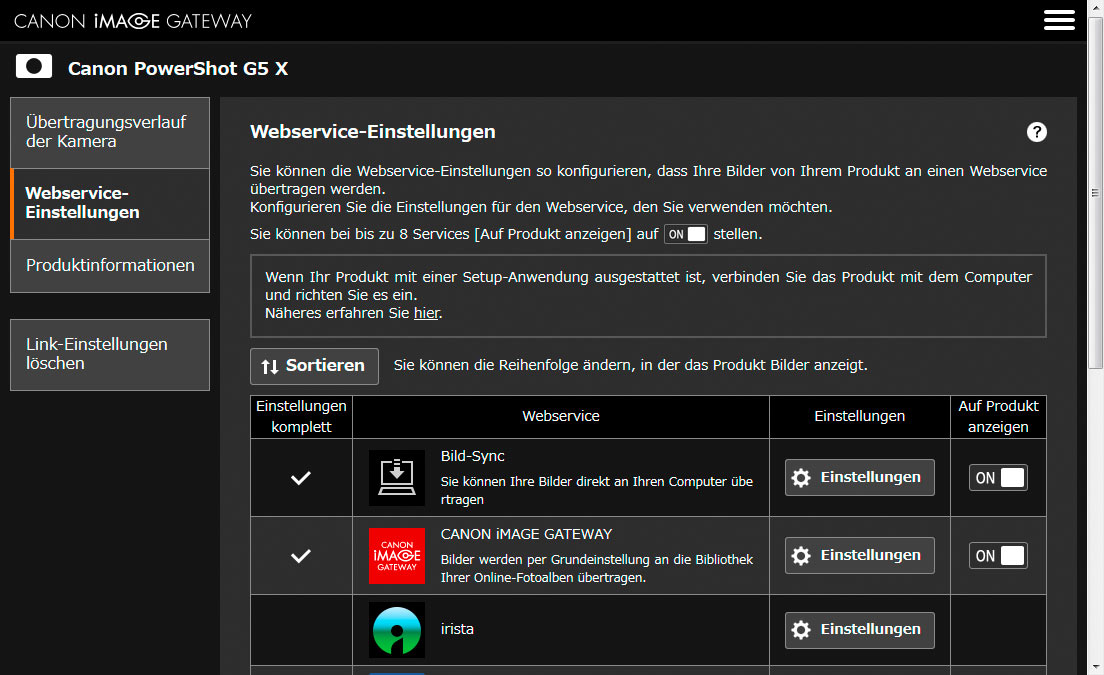The height and width of the screenshot is (675, 1104).
Task: Click the green irista service icon
Action: [397, 630]
